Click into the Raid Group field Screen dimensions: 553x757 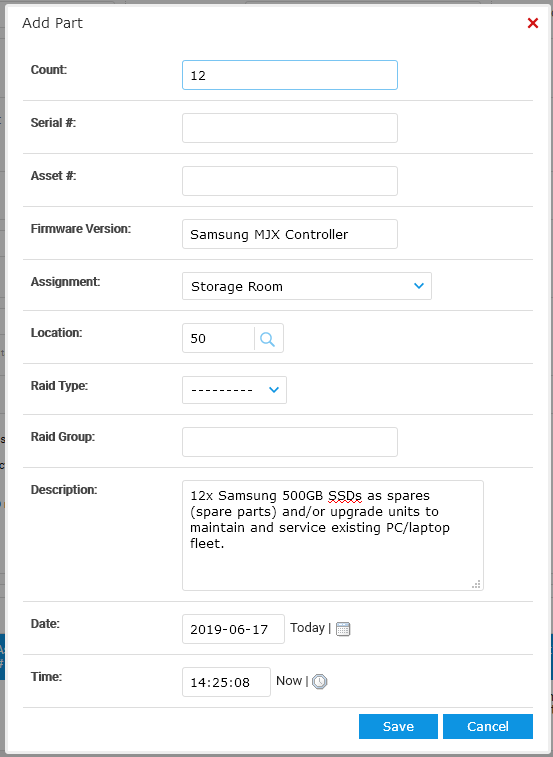290,442
